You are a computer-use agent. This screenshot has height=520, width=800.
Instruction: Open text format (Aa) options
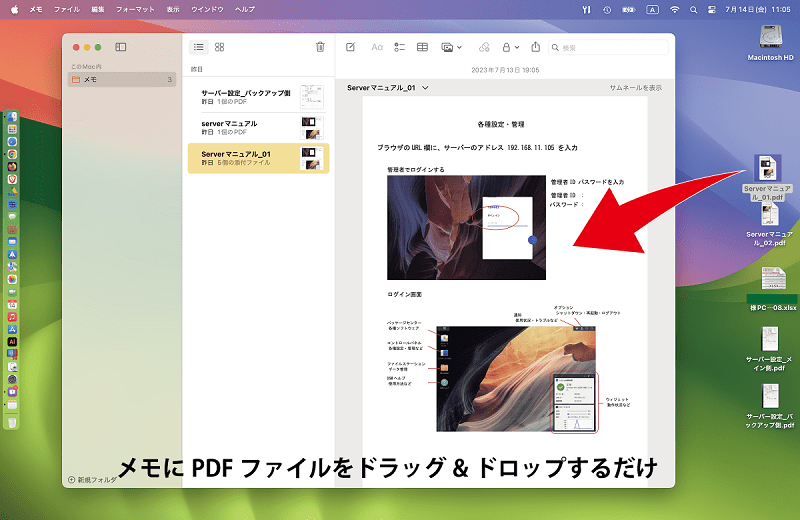pyautogui.click(x=377, y=47)
